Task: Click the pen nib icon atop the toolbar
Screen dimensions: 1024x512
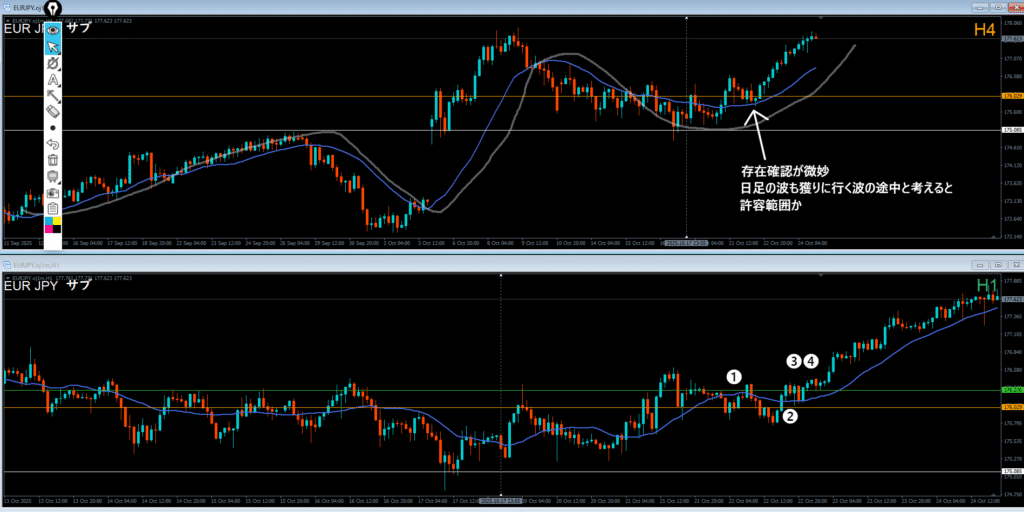Action: tap(53, 10)
